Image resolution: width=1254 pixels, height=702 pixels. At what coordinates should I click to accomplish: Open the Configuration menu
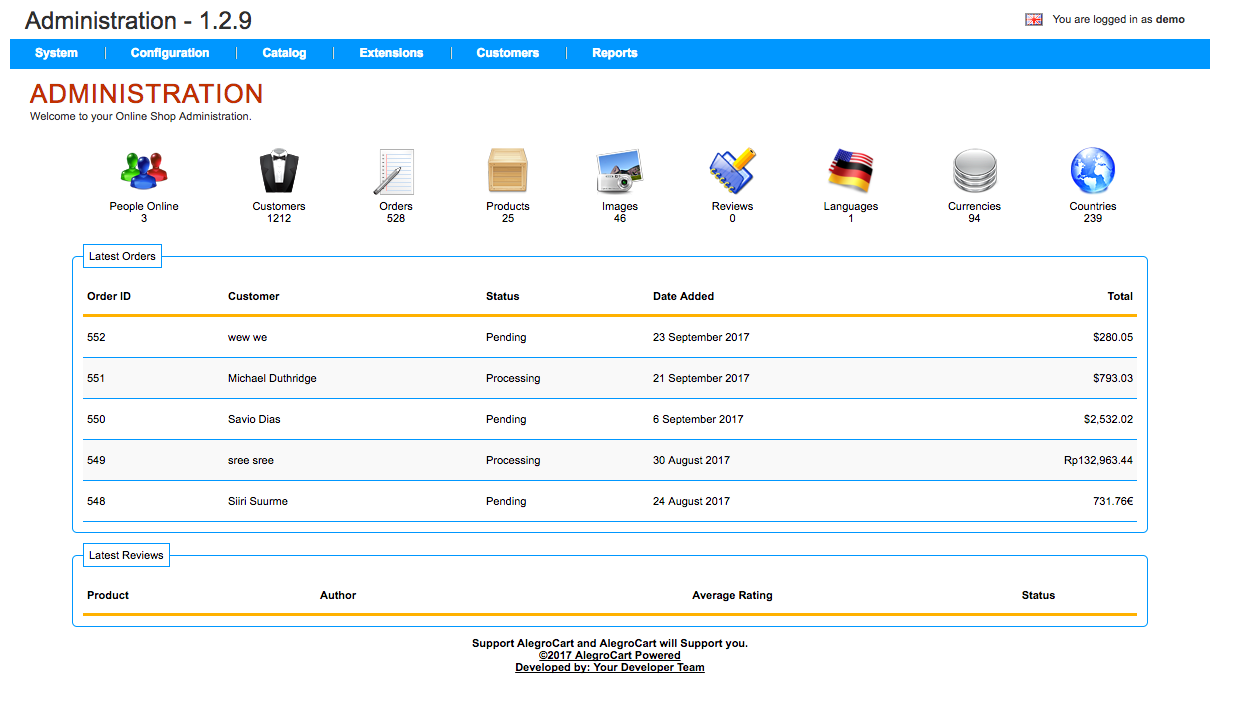point(170,53)
